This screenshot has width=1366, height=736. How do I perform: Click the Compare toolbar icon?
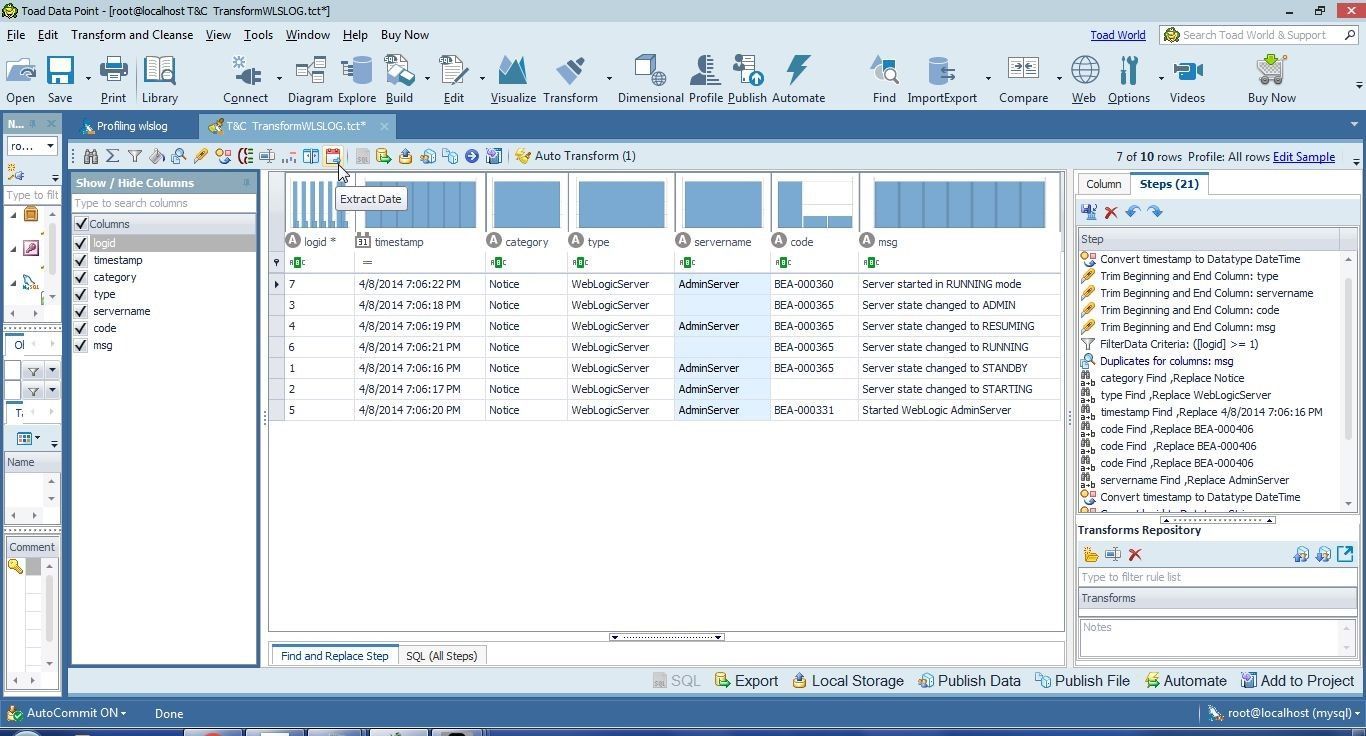[x=1023, y=79]
